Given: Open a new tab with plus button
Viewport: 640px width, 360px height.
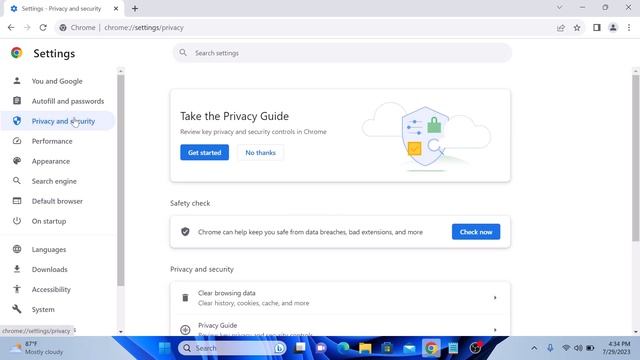Looking at the screenshot, I should (x=135, y=9).
